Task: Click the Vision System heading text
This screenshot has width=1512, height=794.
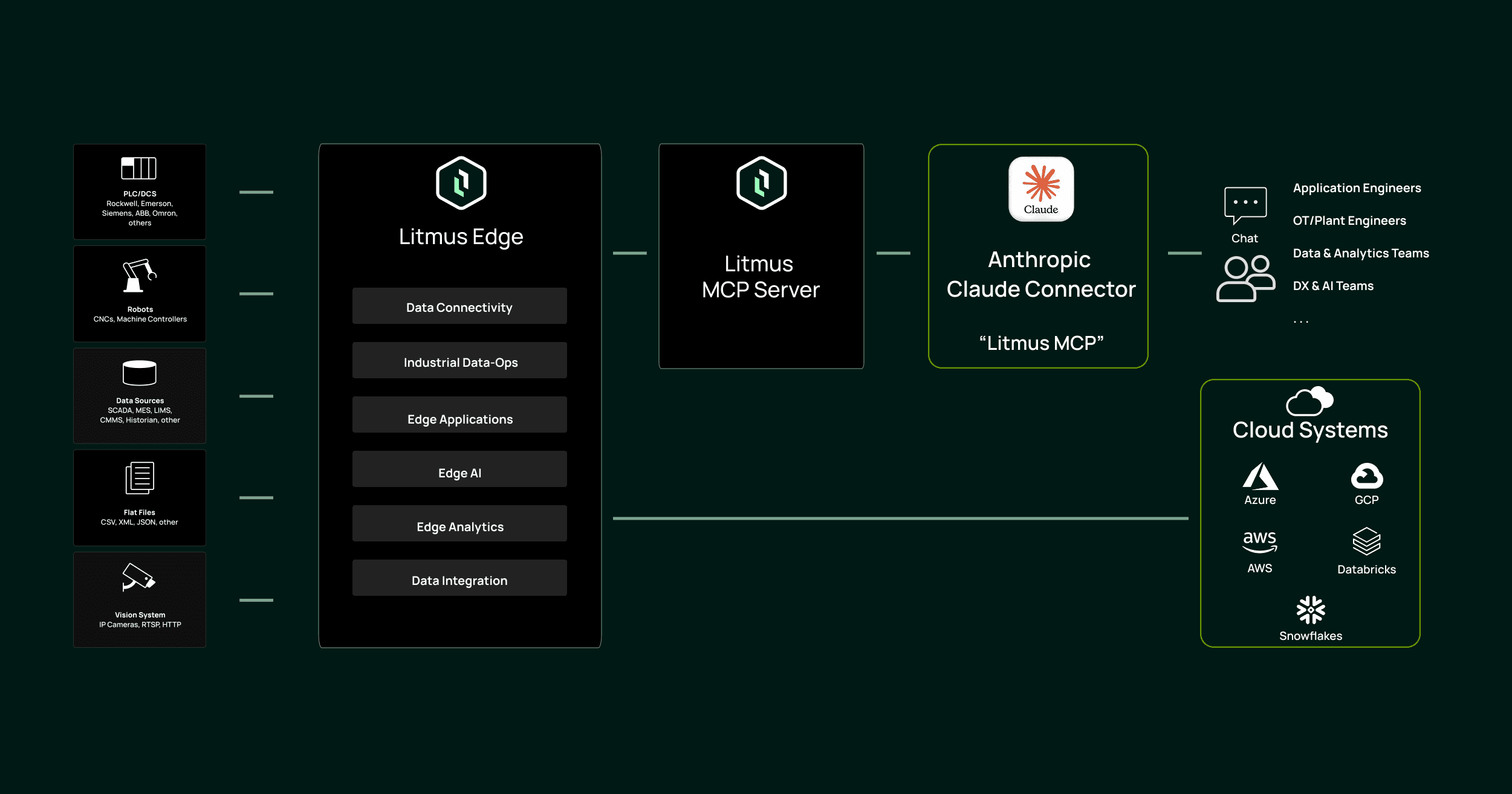Action: tap(140, 615)
